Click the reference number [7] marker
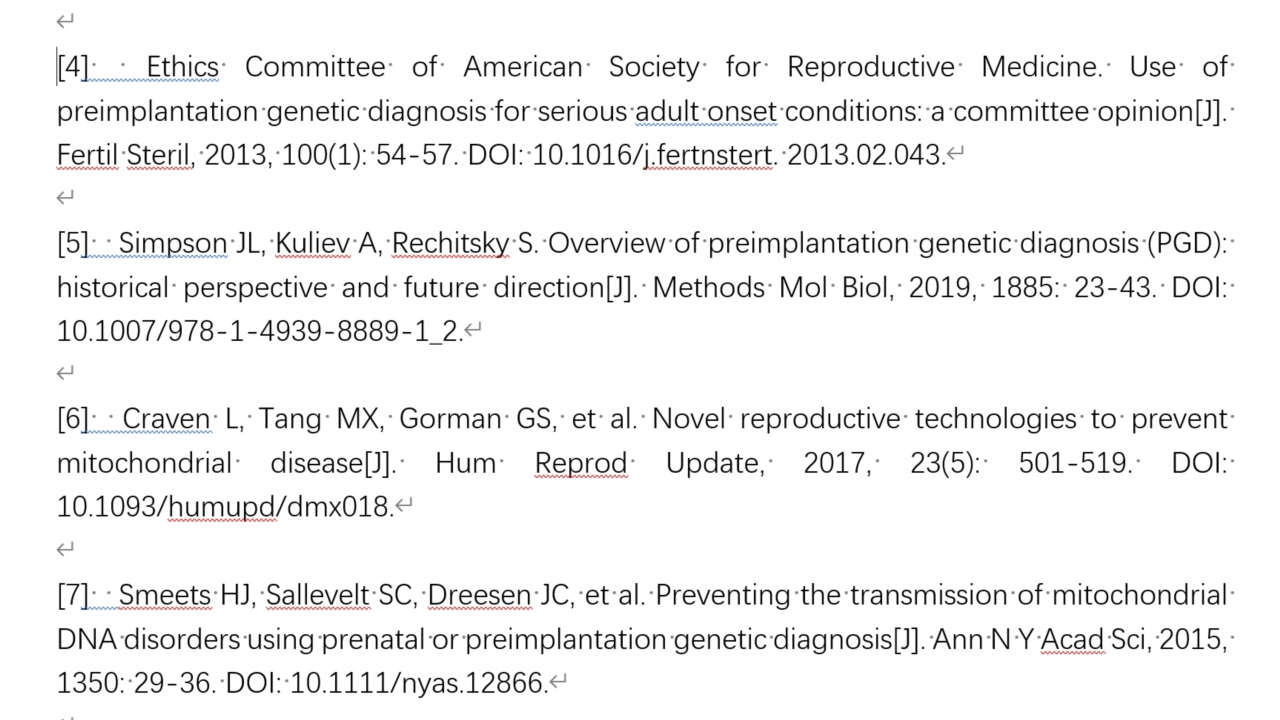 click(73, 595)
